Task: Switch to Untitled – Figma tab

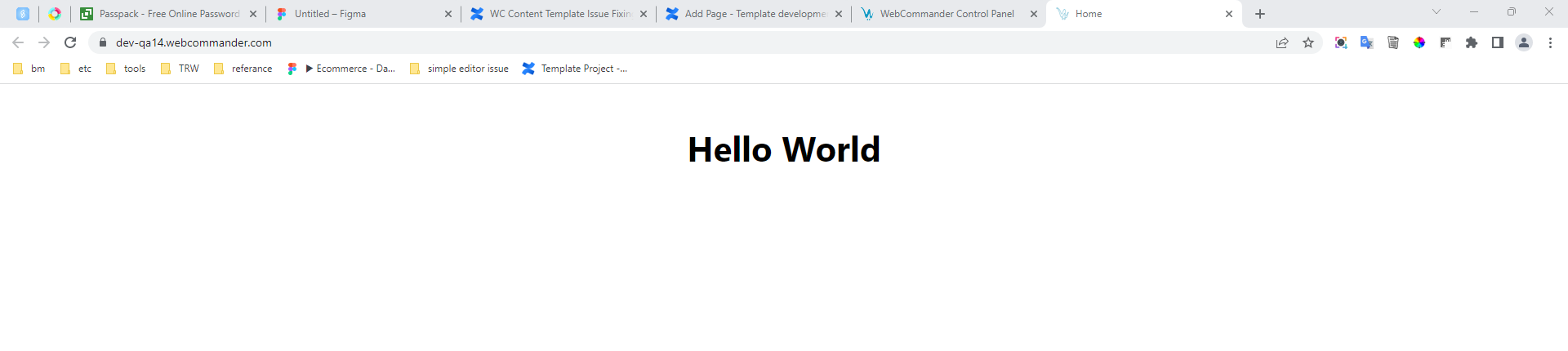Action: pos(364,14)
